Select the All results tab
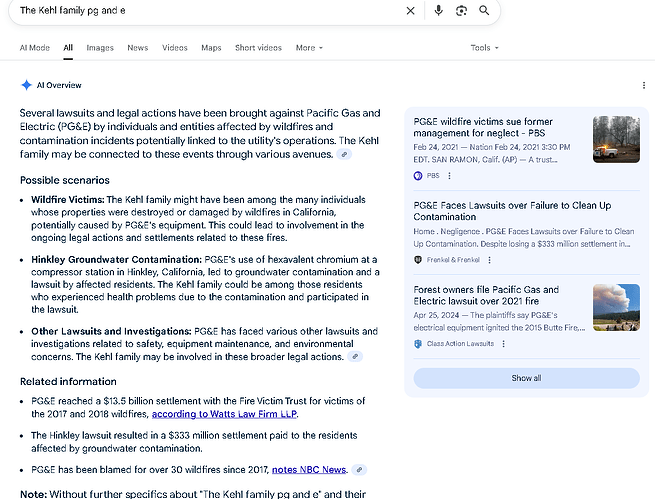 (68, 48)
